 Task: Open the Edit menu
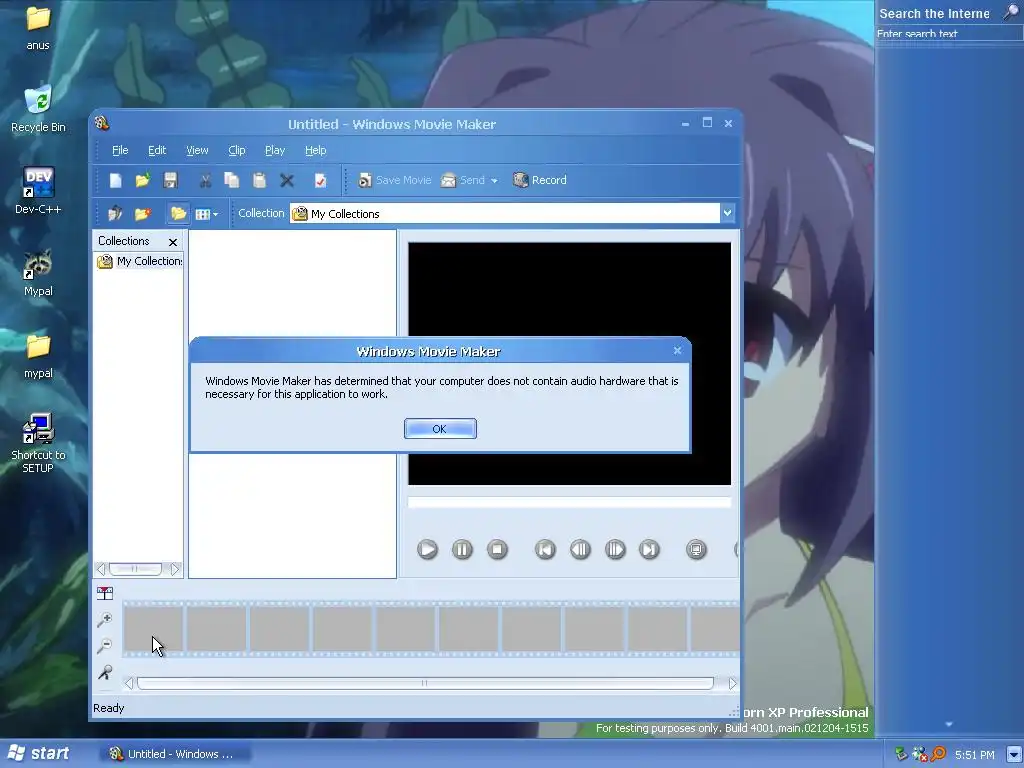[x=157, y=150]
